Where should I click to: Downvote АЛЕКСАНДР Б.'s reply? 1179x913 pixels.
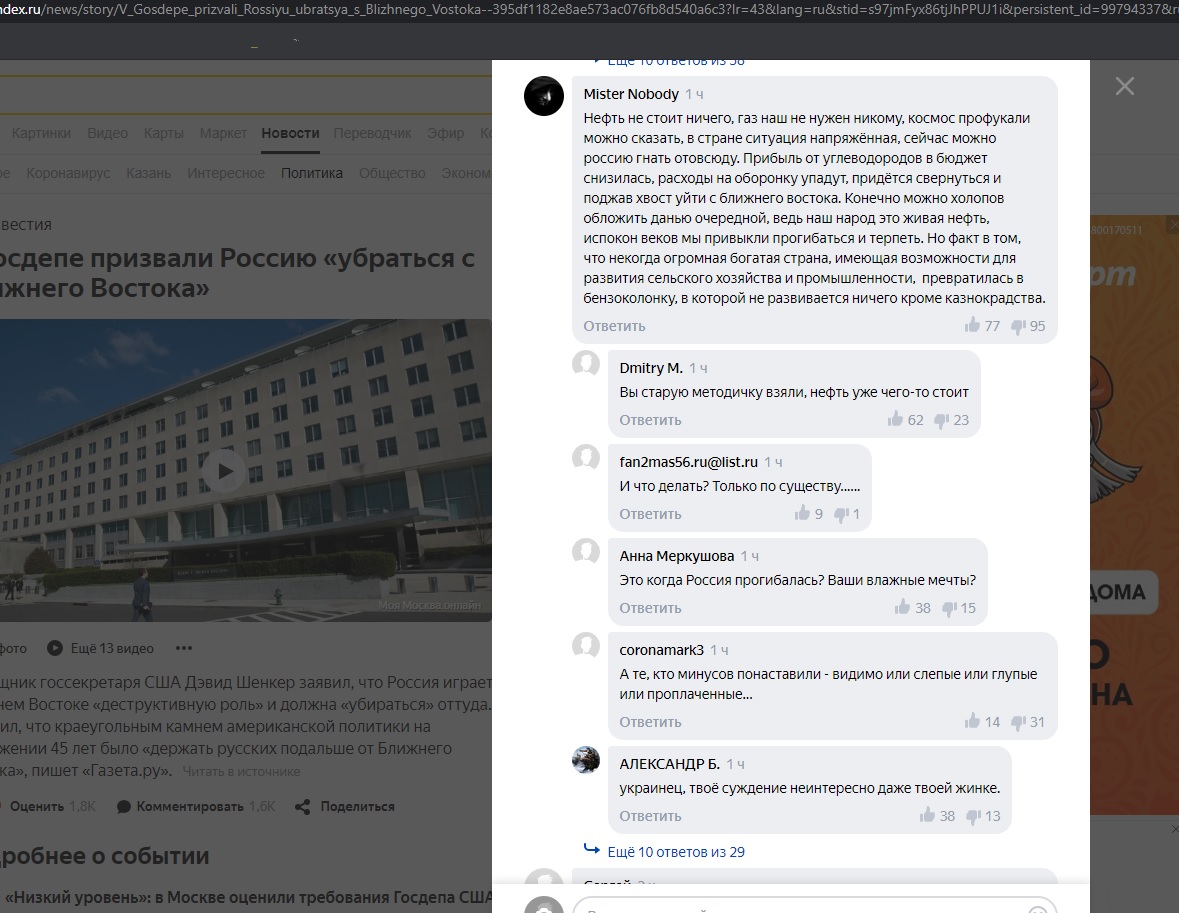(x=973, y=816)
